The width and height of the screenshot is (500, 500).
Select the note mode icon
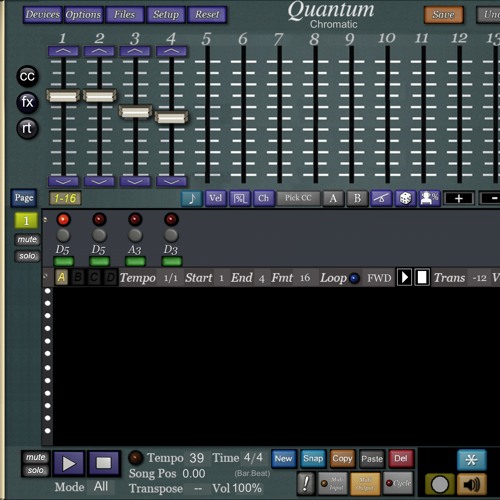tap(192, 198)
